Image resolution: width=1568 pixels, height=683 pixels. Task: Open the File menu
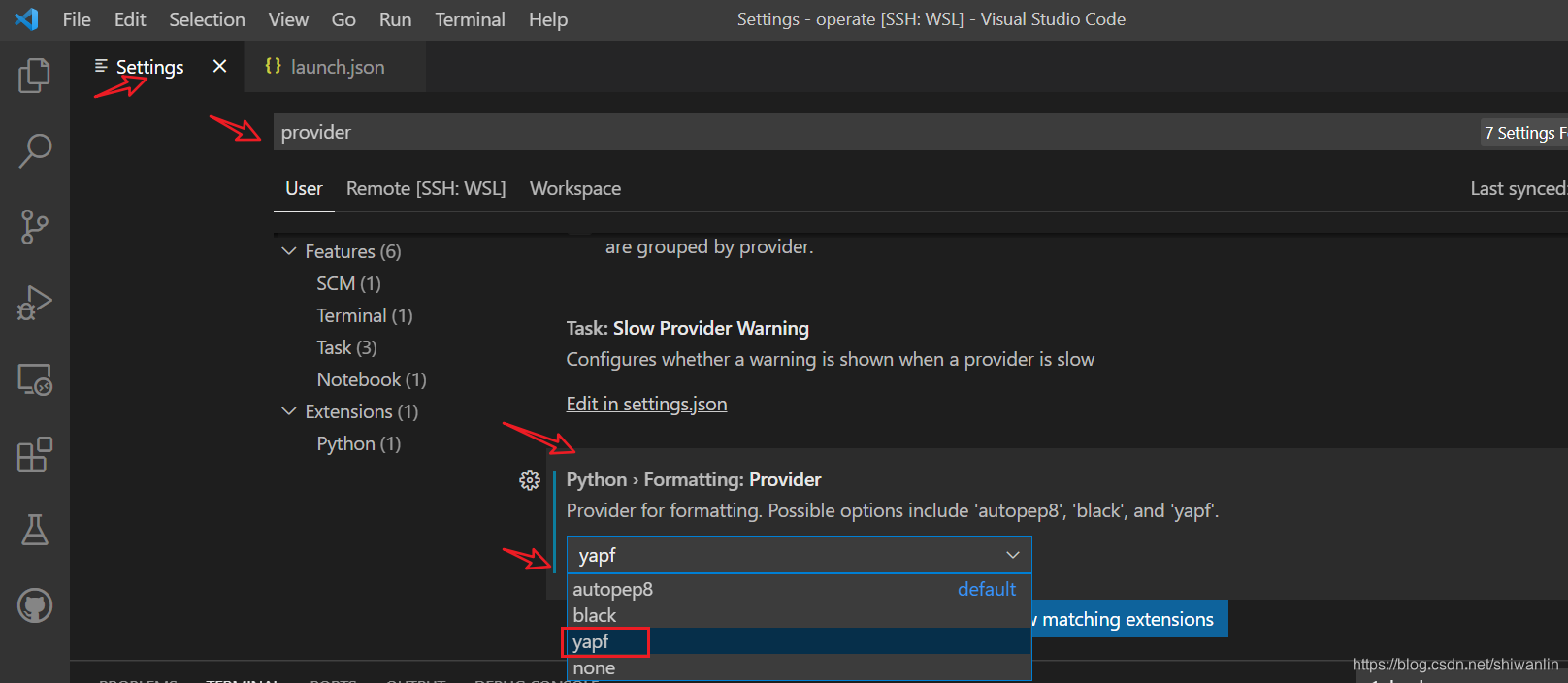[77, 19]
